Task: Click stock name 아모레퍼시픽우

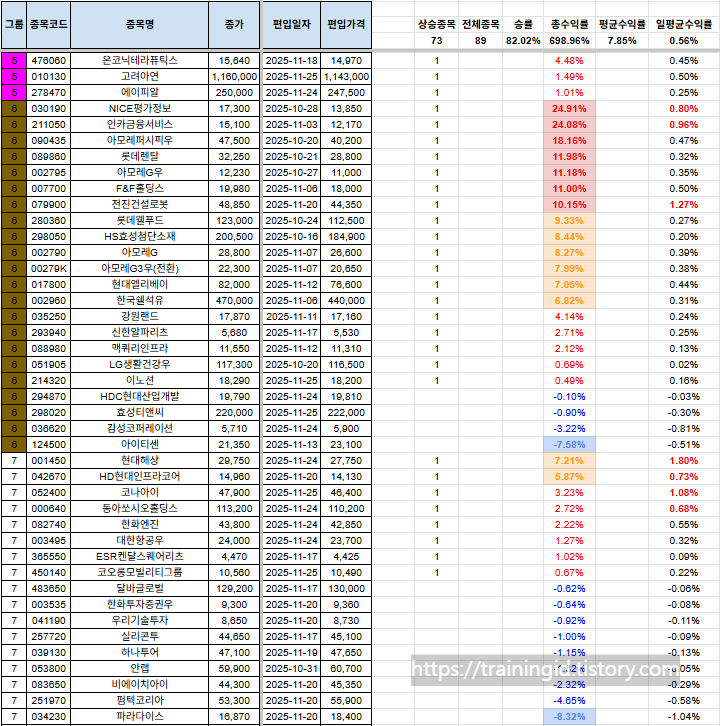Action: (x=139, y=141)
